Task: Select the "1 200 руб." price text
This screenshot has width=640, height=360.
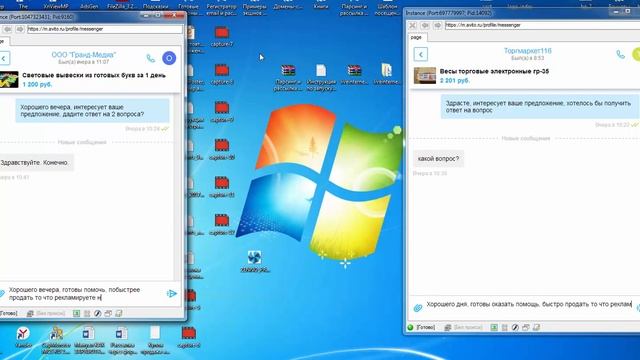Action: pos(37,84)
